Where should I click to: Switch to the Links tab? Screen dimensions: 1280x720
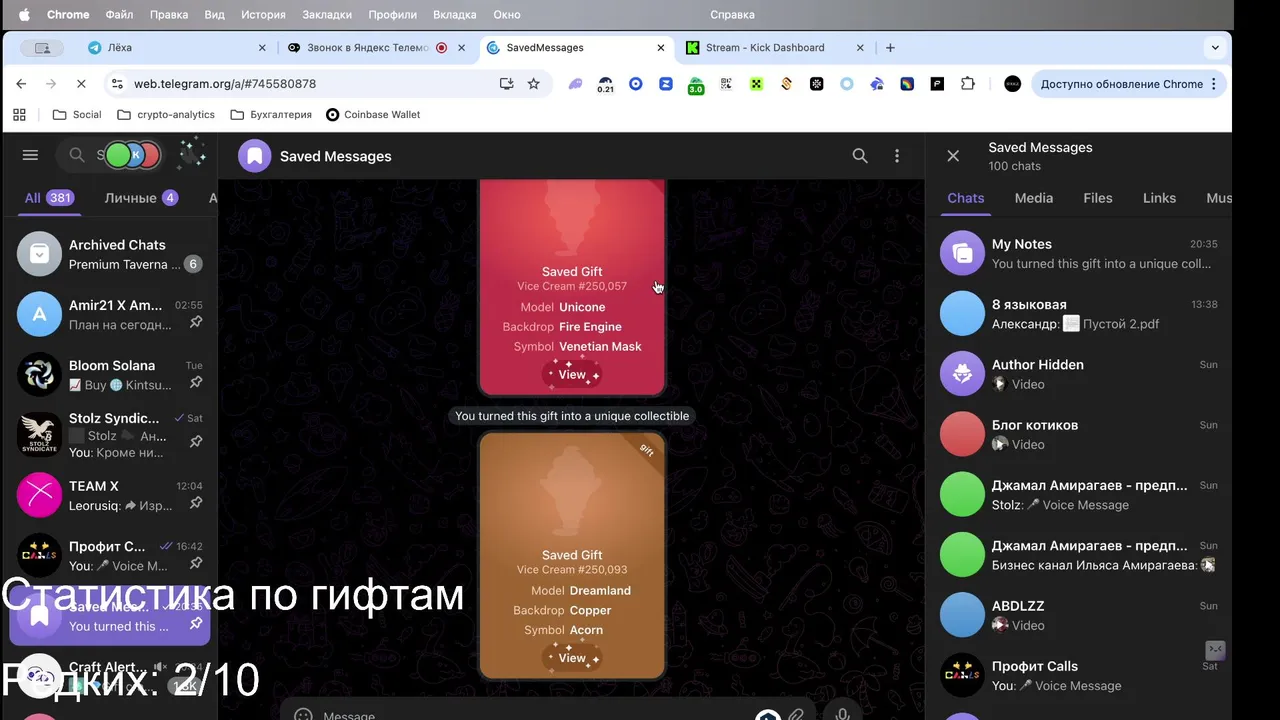1159,198
